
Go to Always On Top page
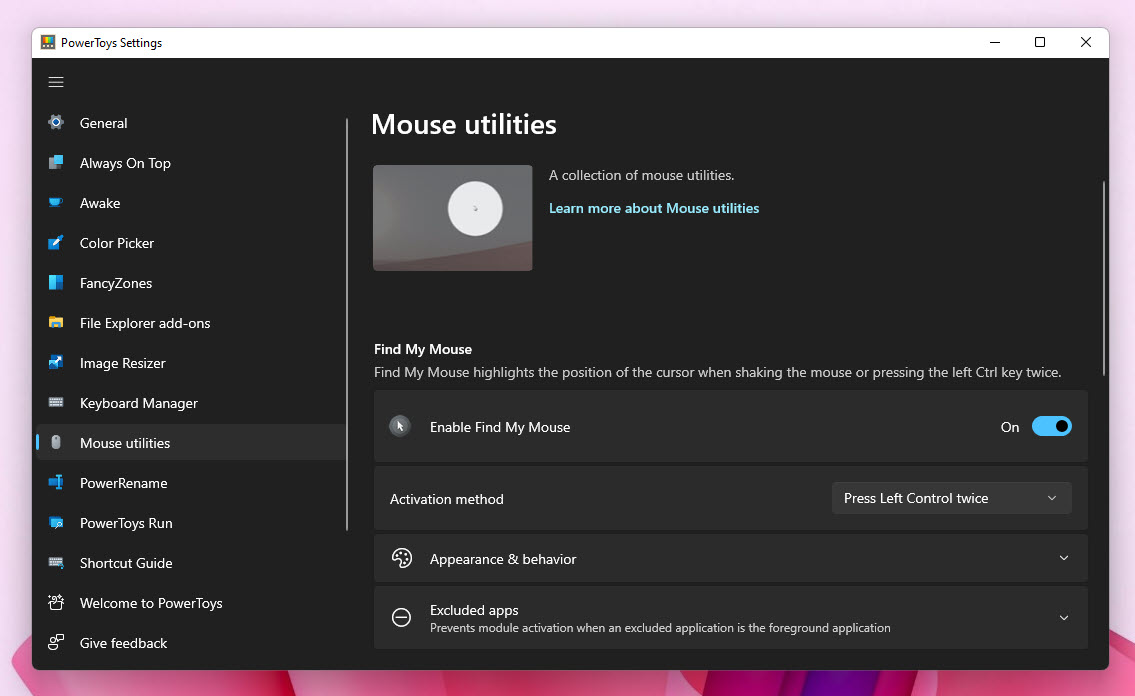pos(191,163)
